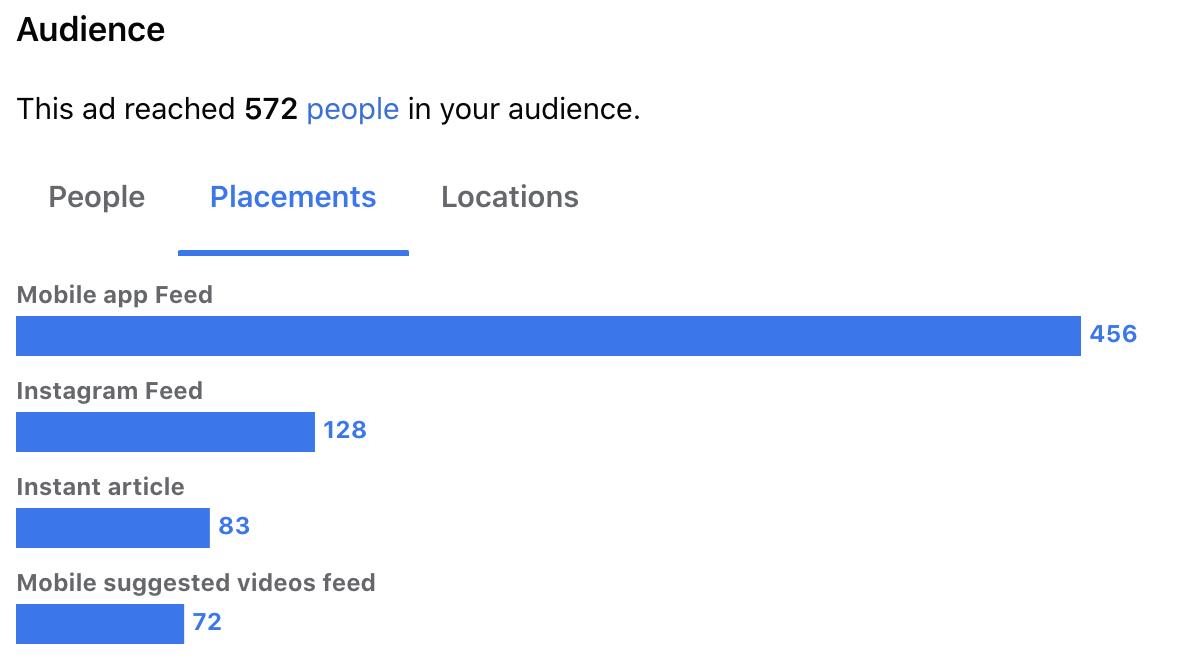The height and width of the screenshot is (660, 1192).
Task: Click the 456 value for Mobile app Feed
Action: pos(1113,334)
